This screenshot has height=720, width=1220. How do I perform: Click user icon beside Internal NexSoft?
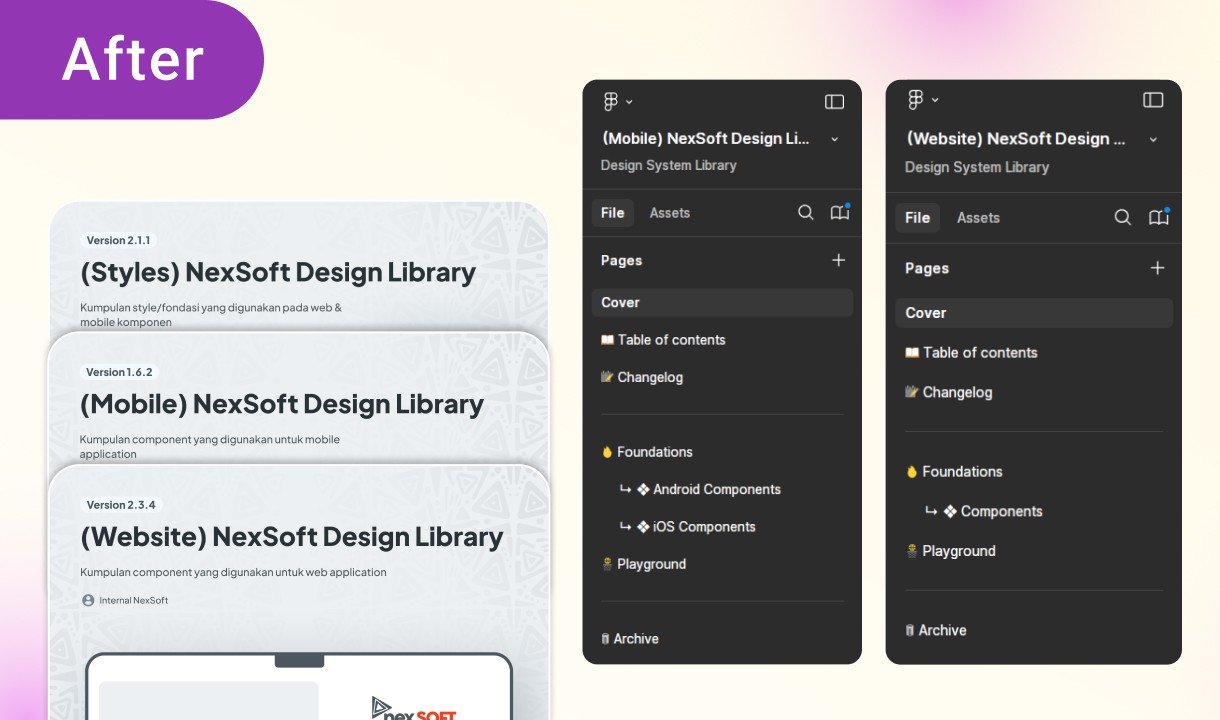88,600
